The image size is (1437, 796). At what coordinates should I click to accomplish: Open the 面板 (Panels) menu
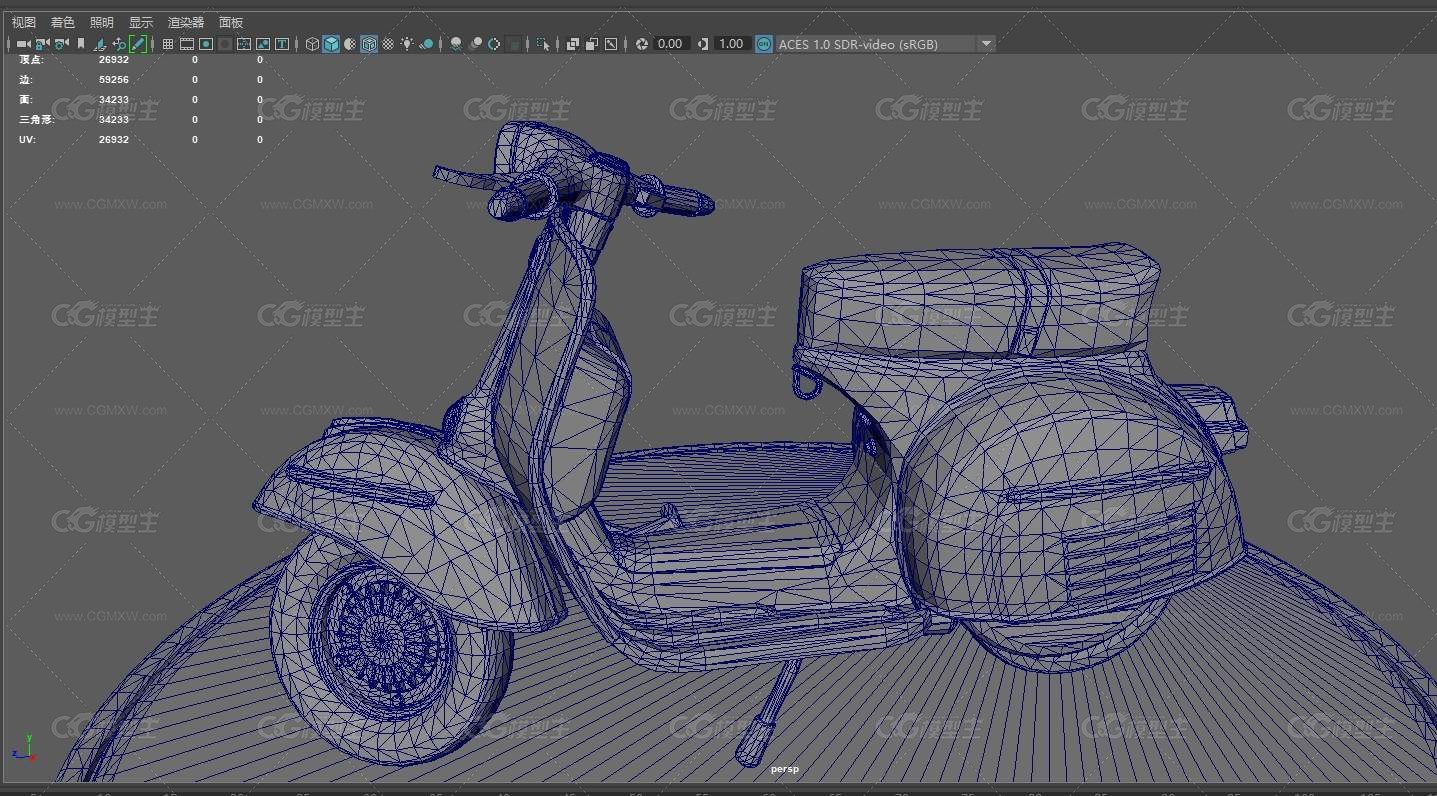pyautogui.click(x=231, y=22)
